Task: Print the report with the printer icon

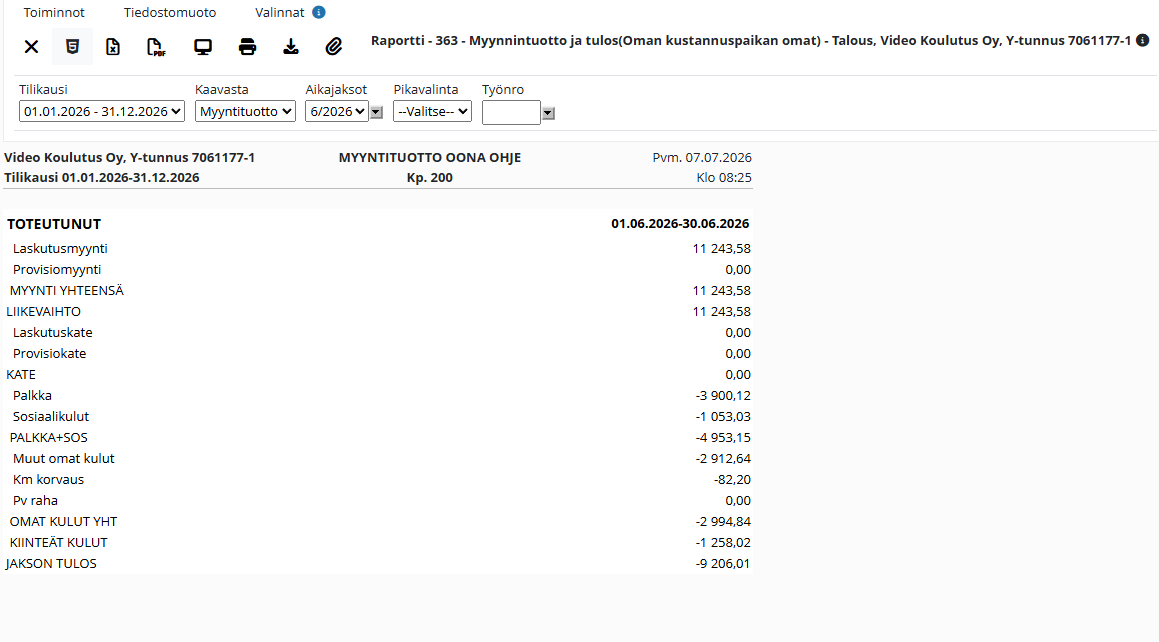Action: click(x=247, y=47)
